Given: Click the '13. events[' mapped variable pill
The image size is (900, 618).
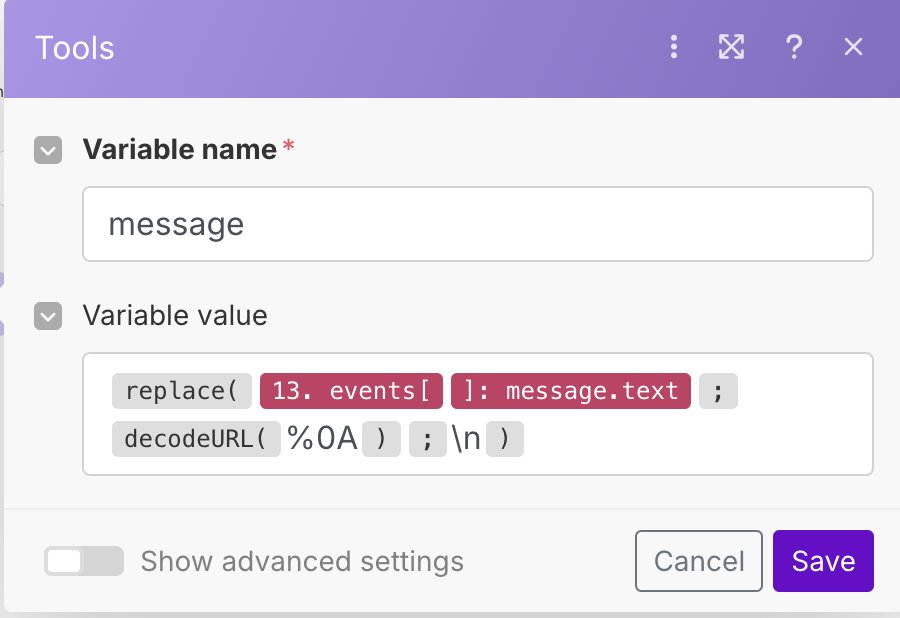Looking at the screenshot, I should click(x=351, y=391).
